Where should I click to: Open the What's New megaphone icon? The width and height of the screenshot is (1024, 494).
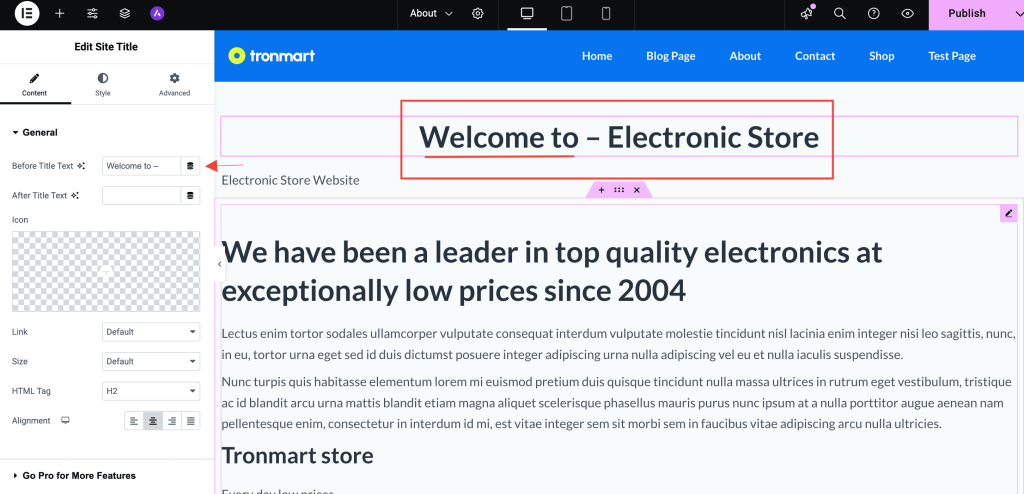tap(807, 14)
